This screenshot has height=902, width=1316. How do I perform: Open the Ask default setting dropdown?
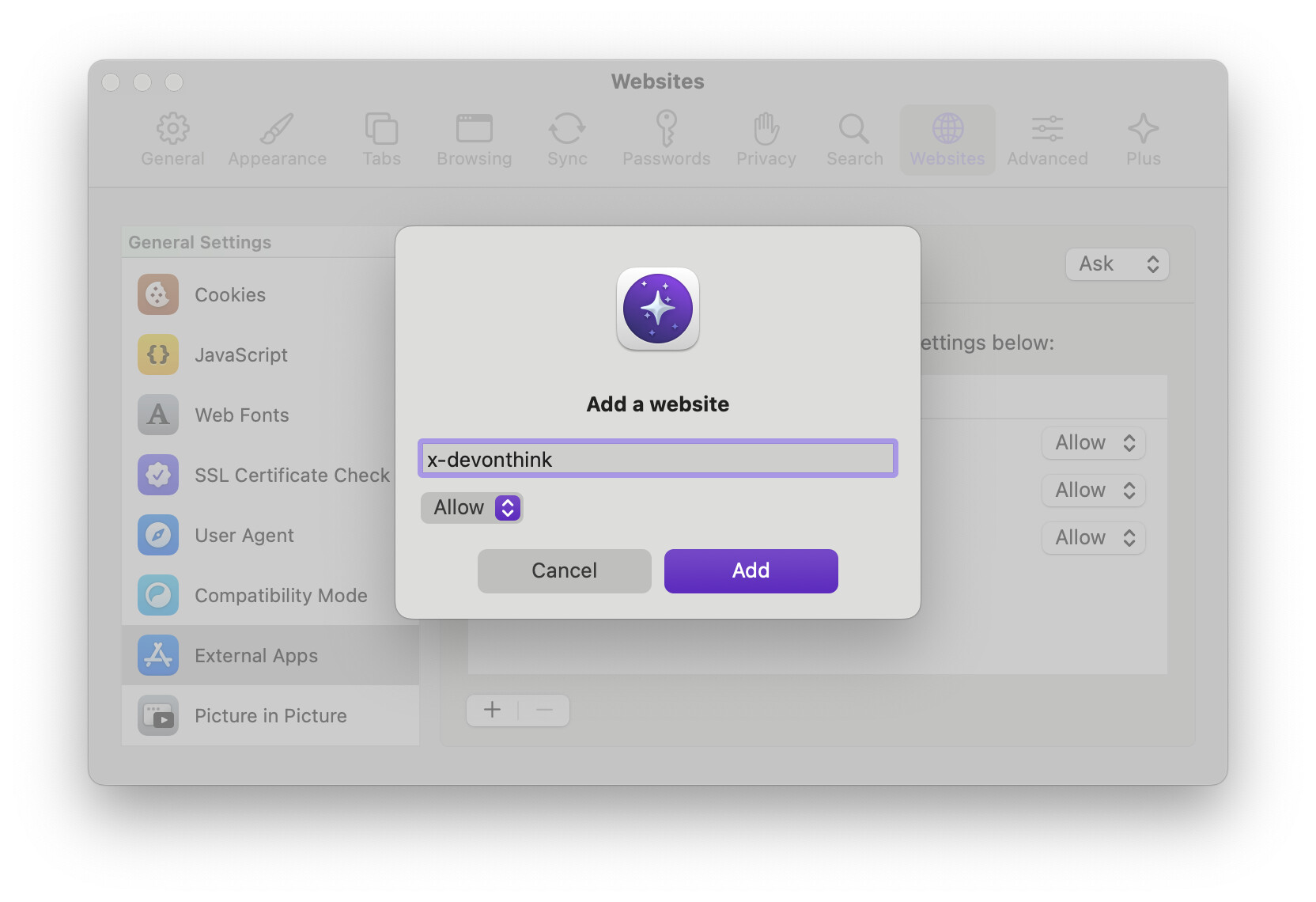(x=1117, y=264)
